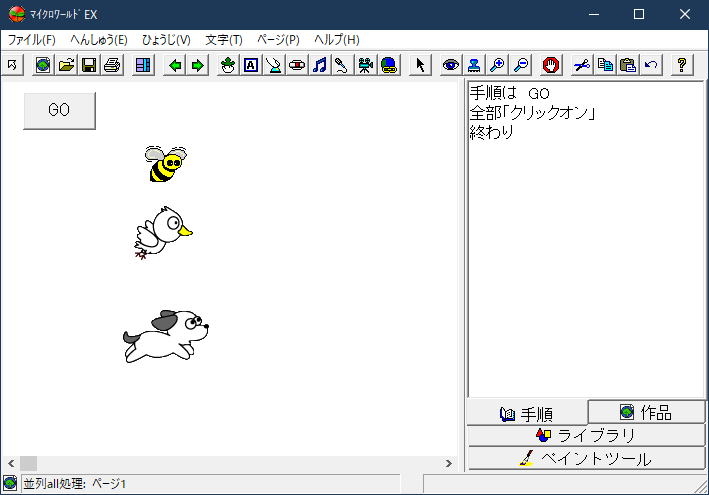Click the slider creation tool icon
Viewport: 709px width, 495px height.
point(274,65)
